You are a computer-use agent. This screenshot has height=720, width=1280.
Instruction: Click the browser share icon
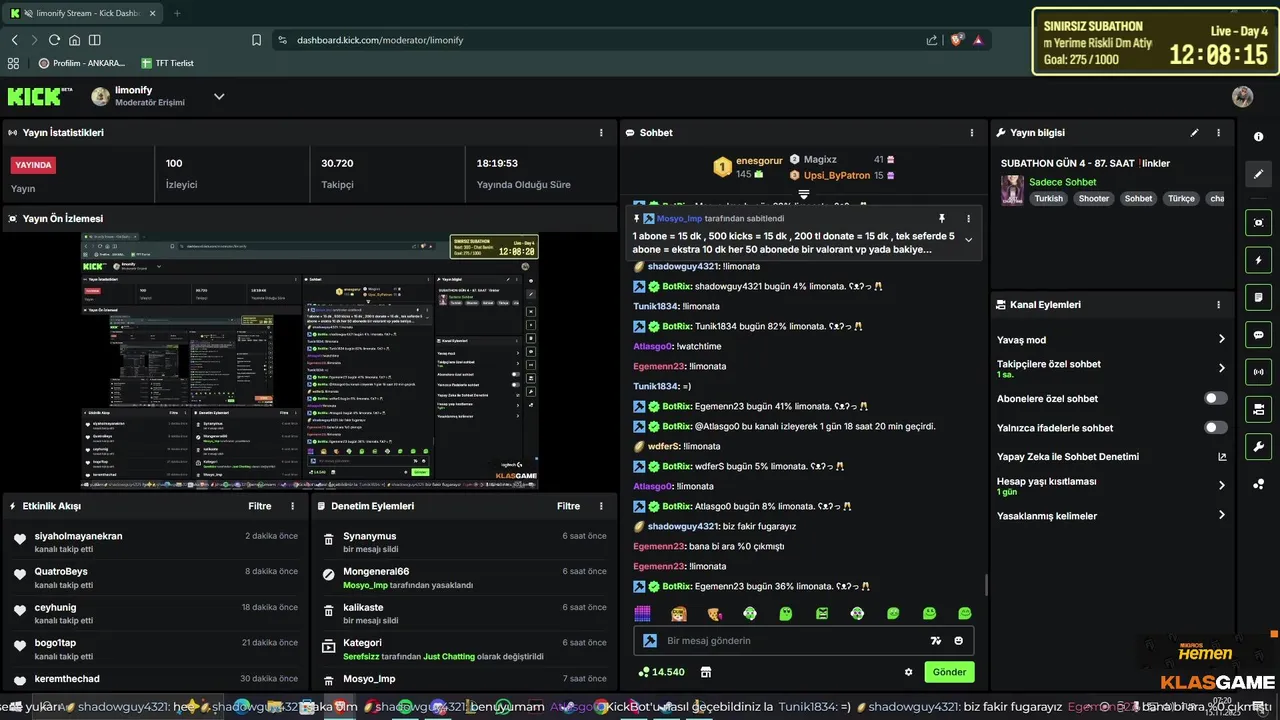932,40
